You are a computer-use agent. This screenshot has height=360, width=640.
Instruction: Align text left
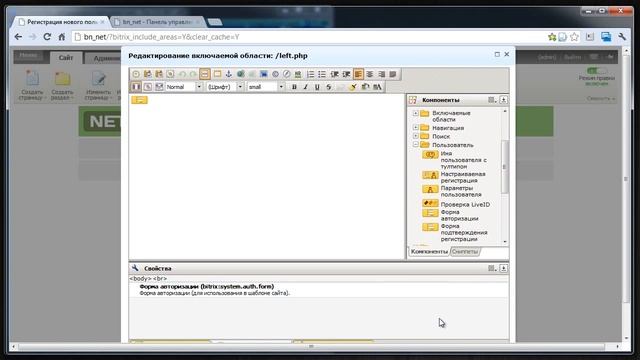[x=358, y=74]
